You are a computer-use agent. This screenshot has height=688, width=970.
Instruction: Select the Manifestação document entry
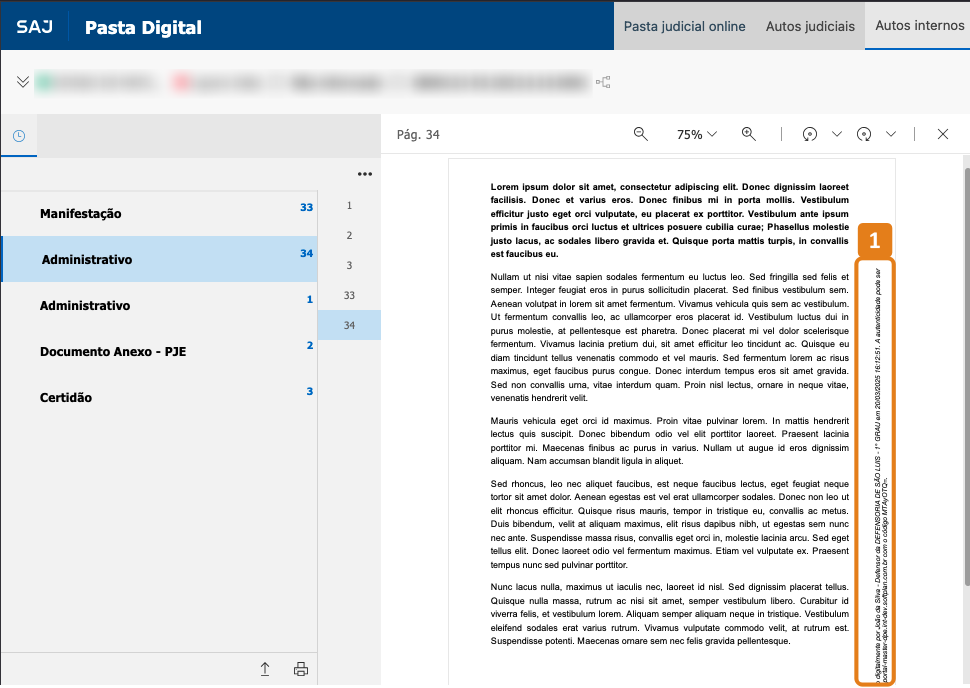pyautogui.click(x=160, y=213)
